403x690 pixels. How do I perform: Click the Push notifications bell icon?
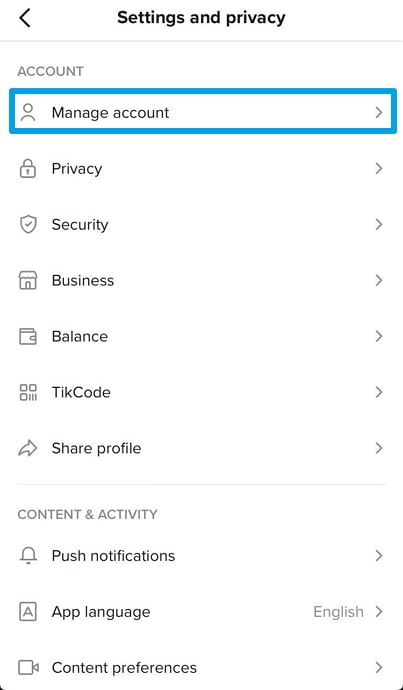28,556
